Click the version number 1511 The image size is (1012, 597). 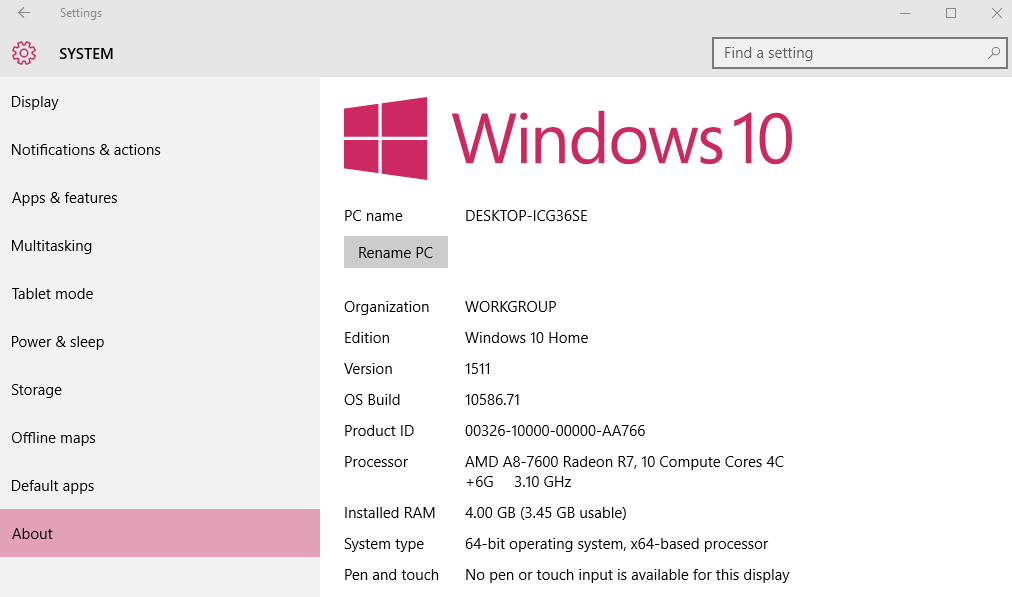tap(478, 369)
